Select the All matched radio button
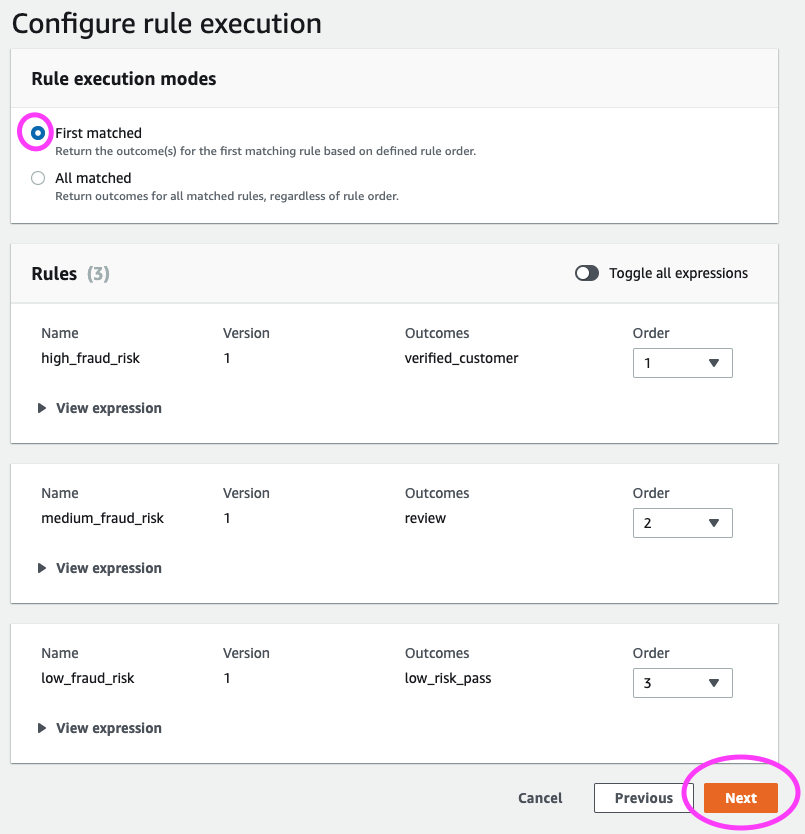The image size is (805, 834). [x=38, y=178]
